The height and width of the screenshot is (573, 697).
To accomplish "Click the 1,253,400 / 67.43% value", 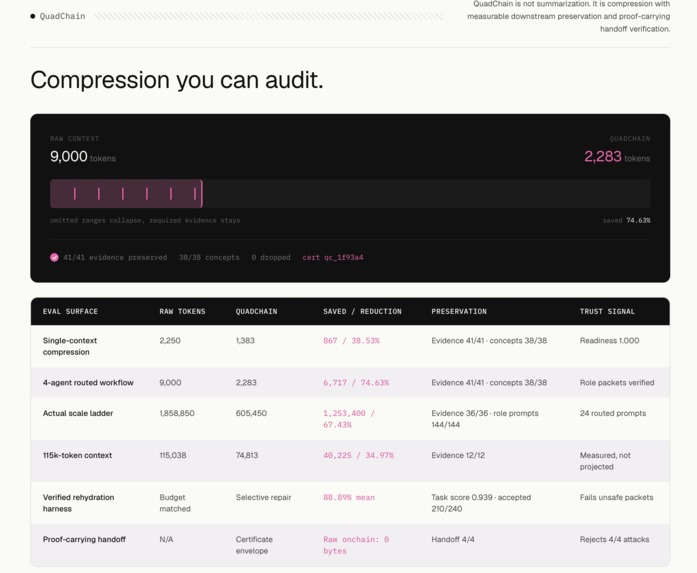I will (x=349, y=419).
